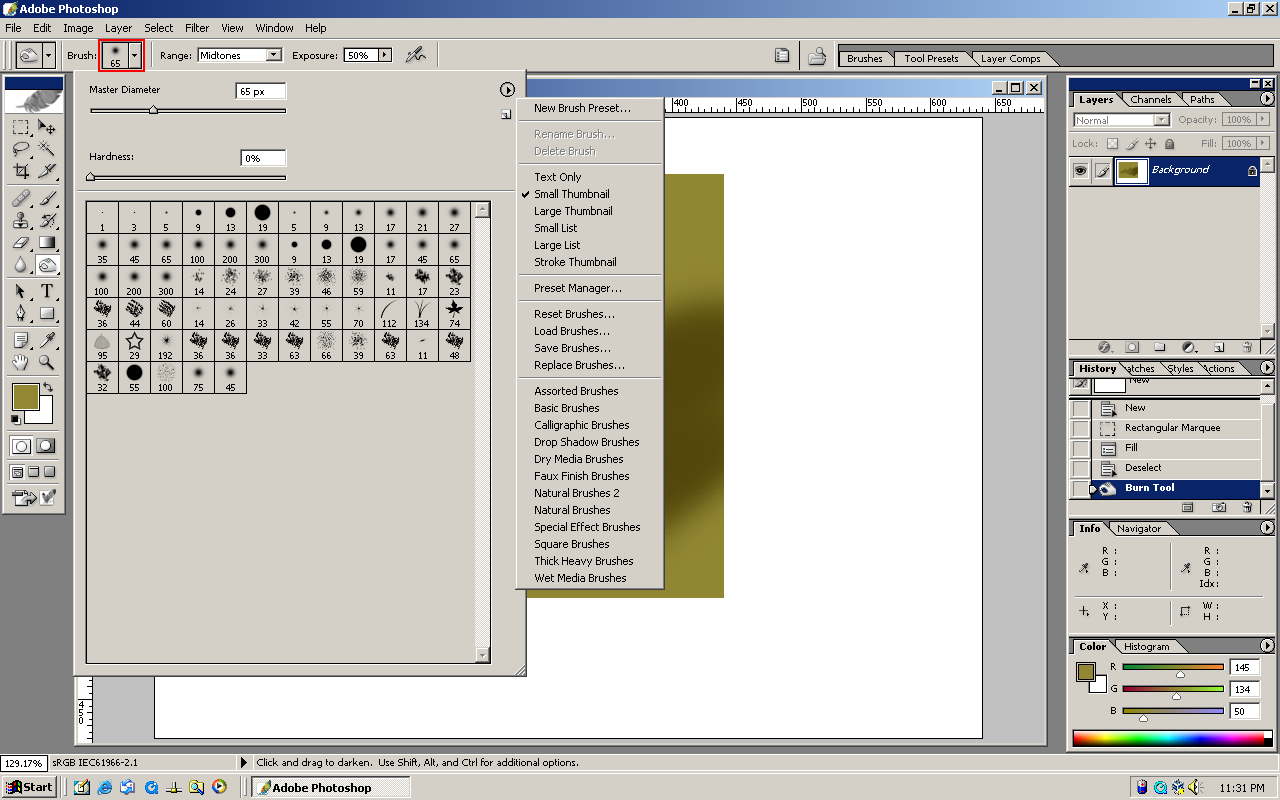Click the Master Diameter slider handle

coord(153,110)
